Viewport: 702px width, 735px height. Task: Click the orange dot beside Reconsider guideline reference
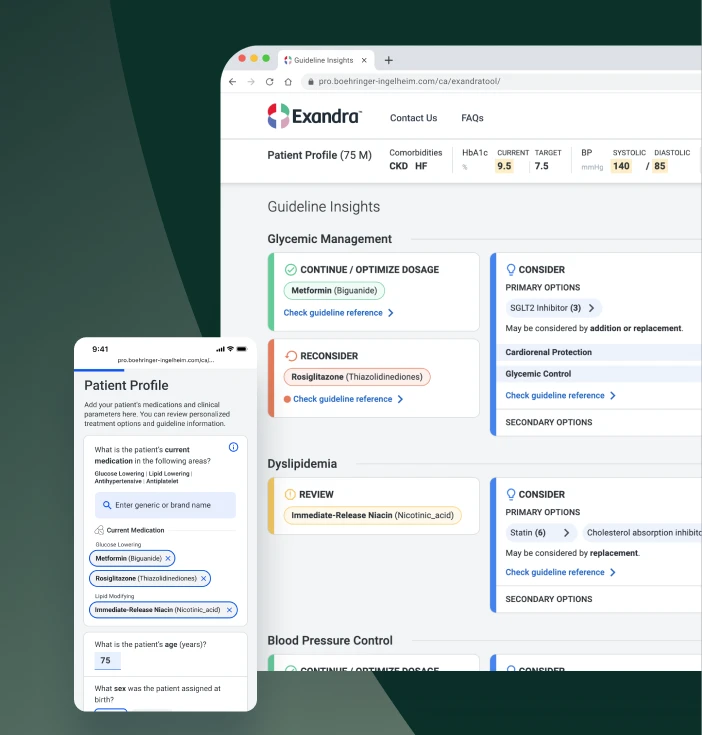tap(287, 399)
